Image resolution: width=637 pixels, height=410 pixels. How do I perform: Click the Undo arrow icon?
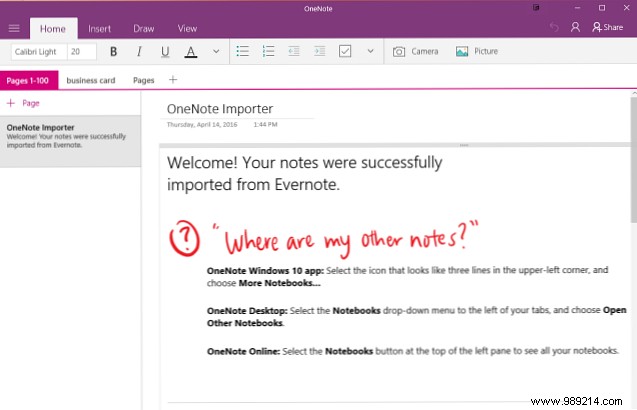[x=554, y=27]
